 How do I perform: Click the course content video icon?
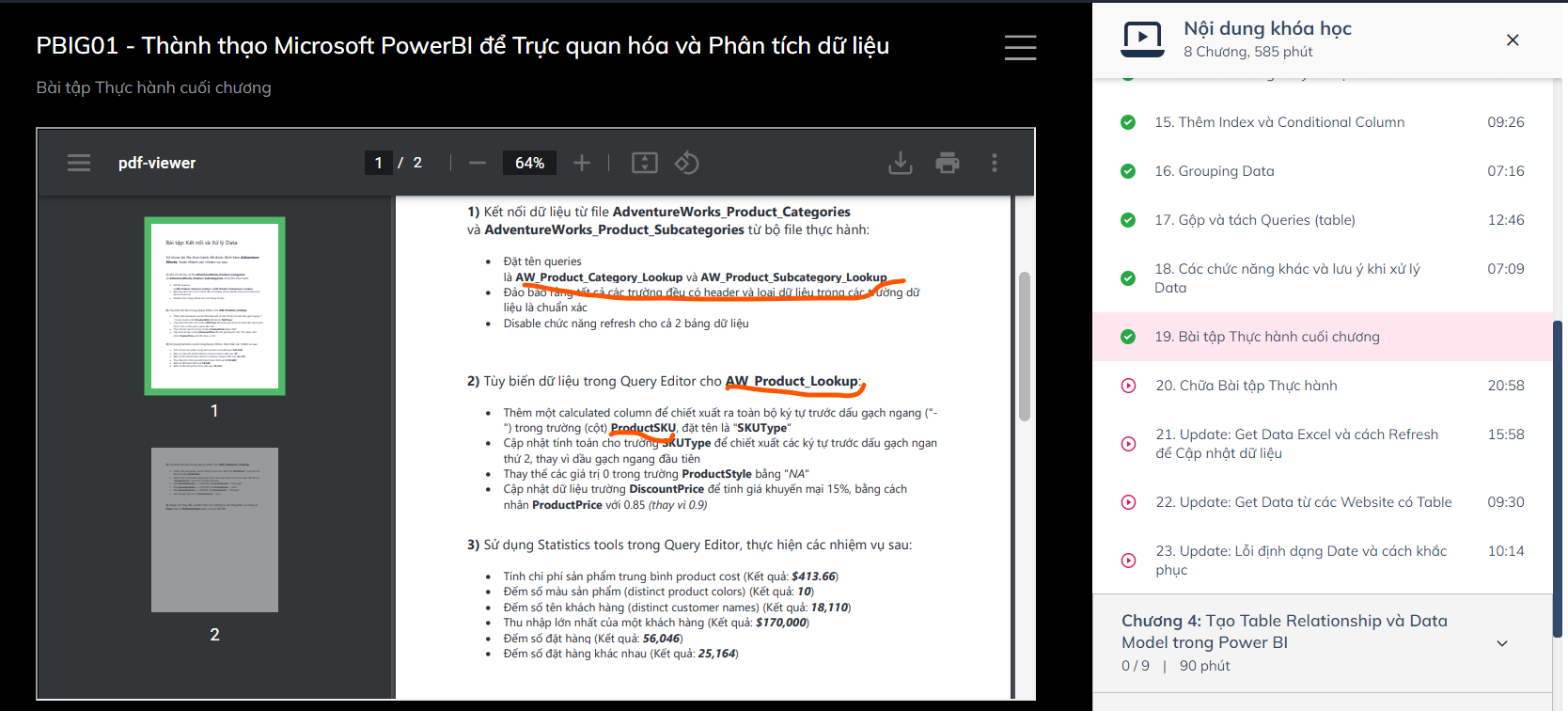tap(1143, 39)
